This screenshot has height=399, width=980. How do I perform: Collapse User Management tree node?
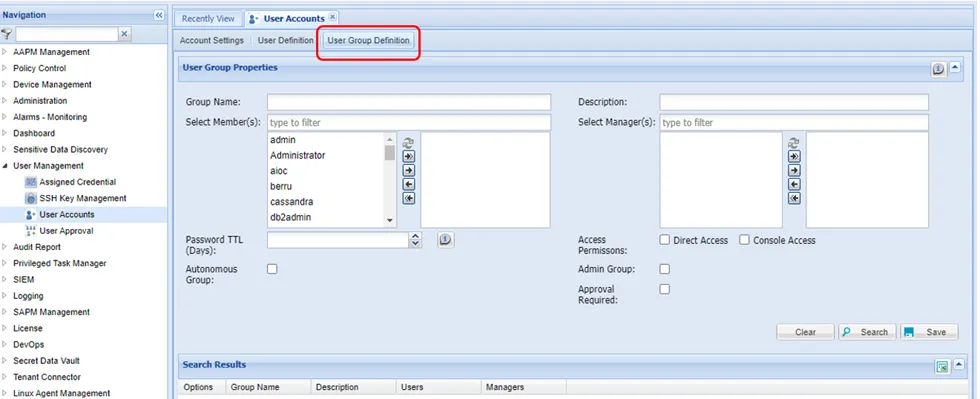pos(5,166)
